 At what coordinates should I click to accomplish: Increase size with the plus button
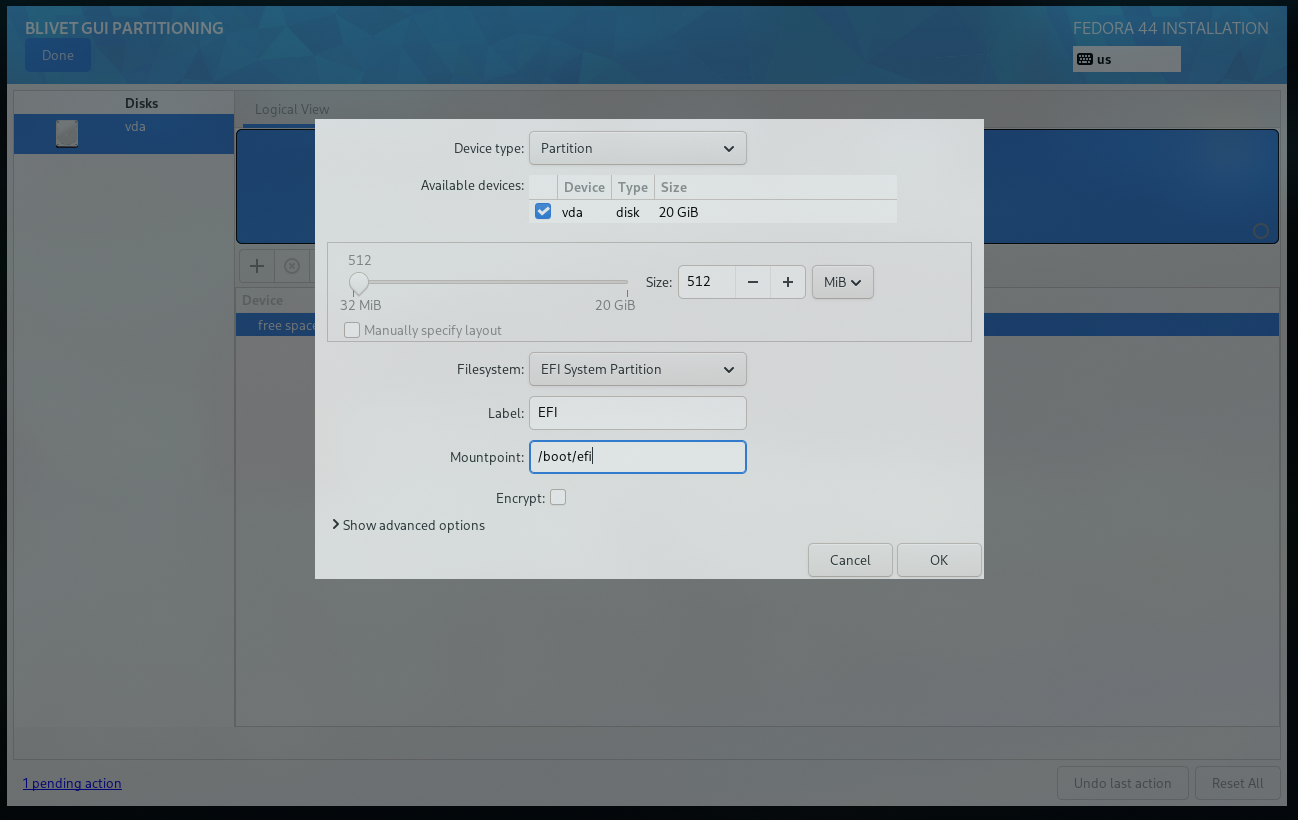(788, 282)
